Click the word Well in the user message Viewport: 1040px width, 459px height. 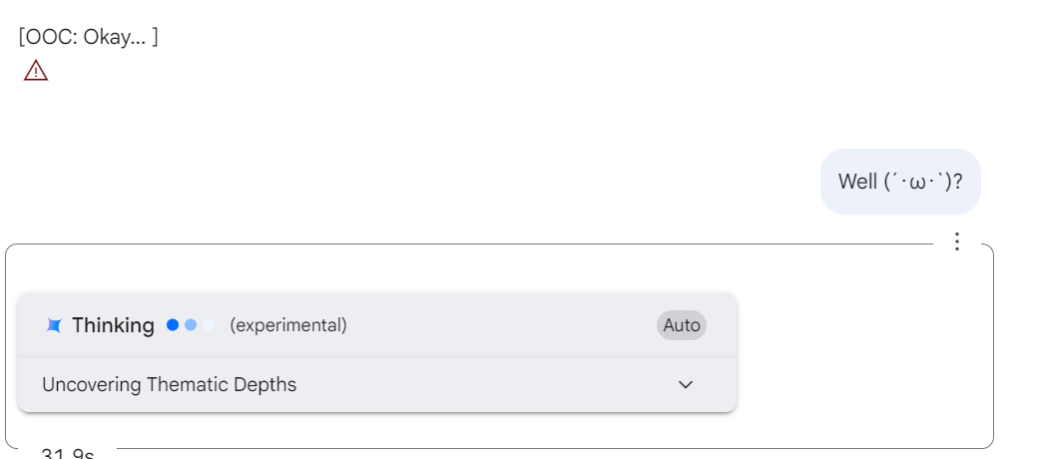click(858, 182)
